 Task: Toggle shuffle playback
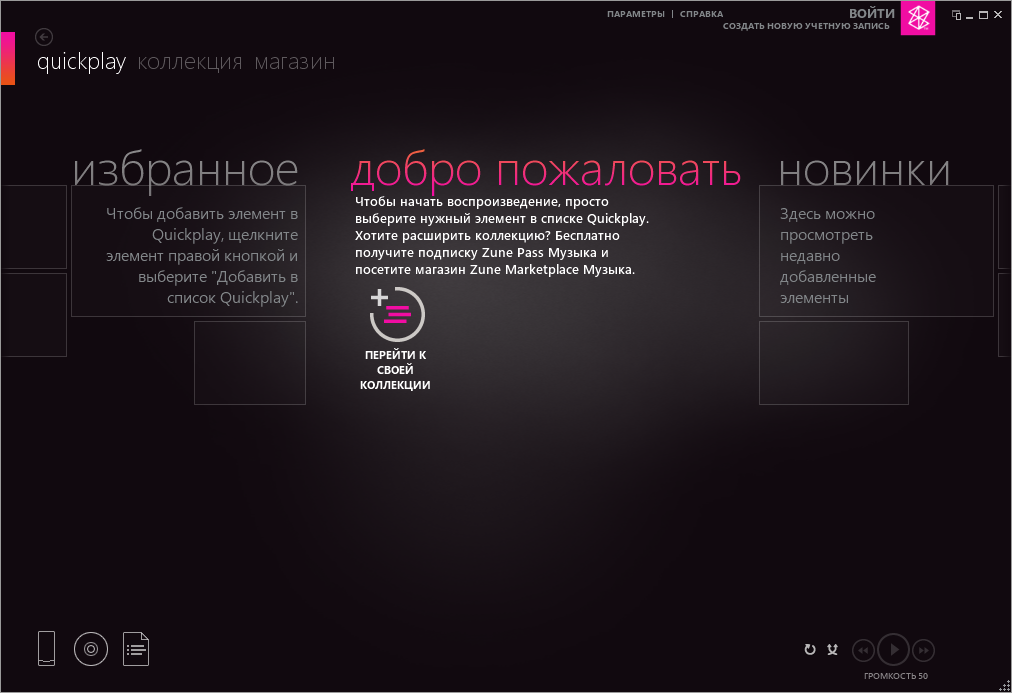[x=833, y=650]
